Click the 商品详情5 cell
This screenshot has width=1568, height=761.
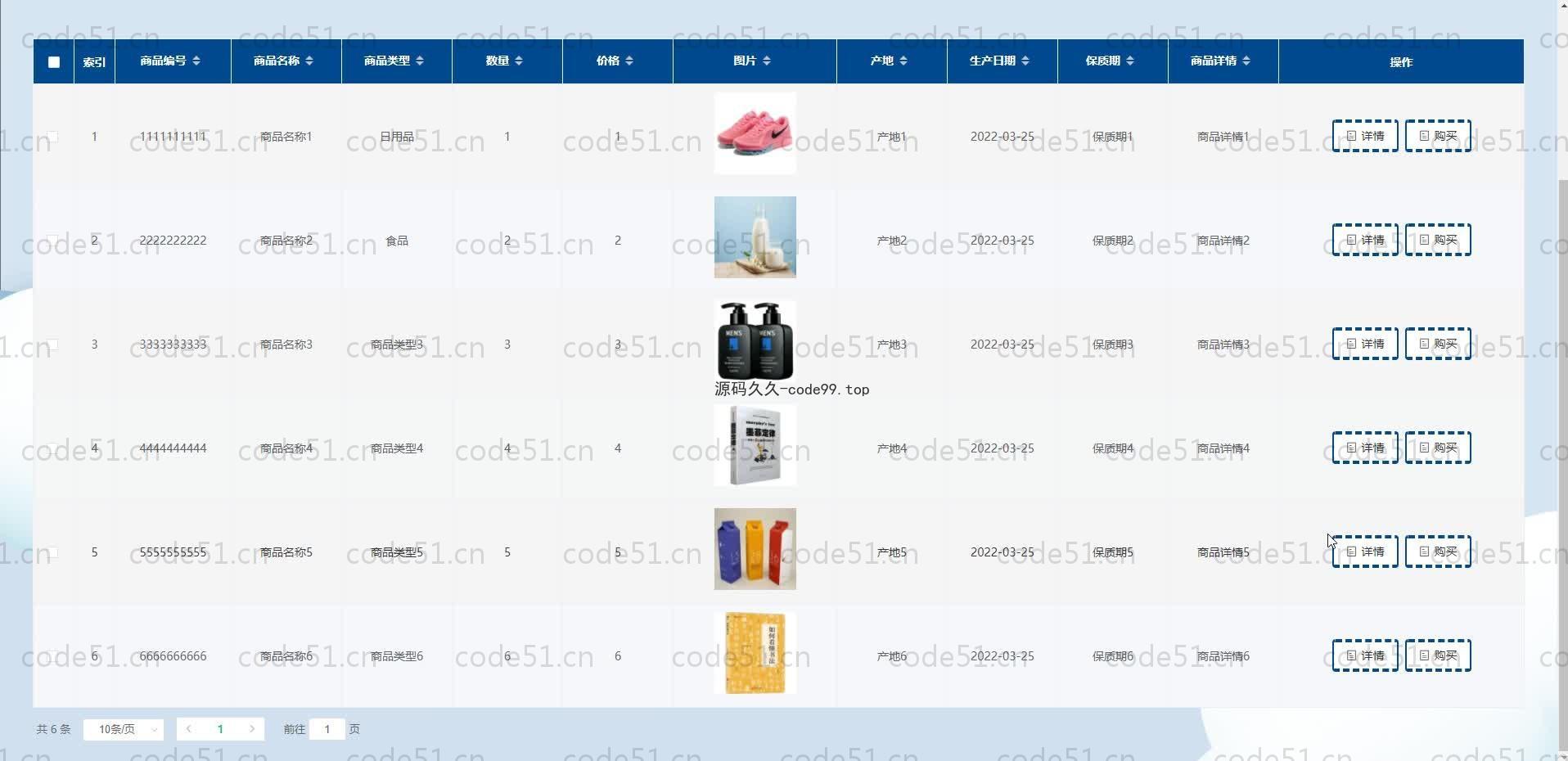1223,552
